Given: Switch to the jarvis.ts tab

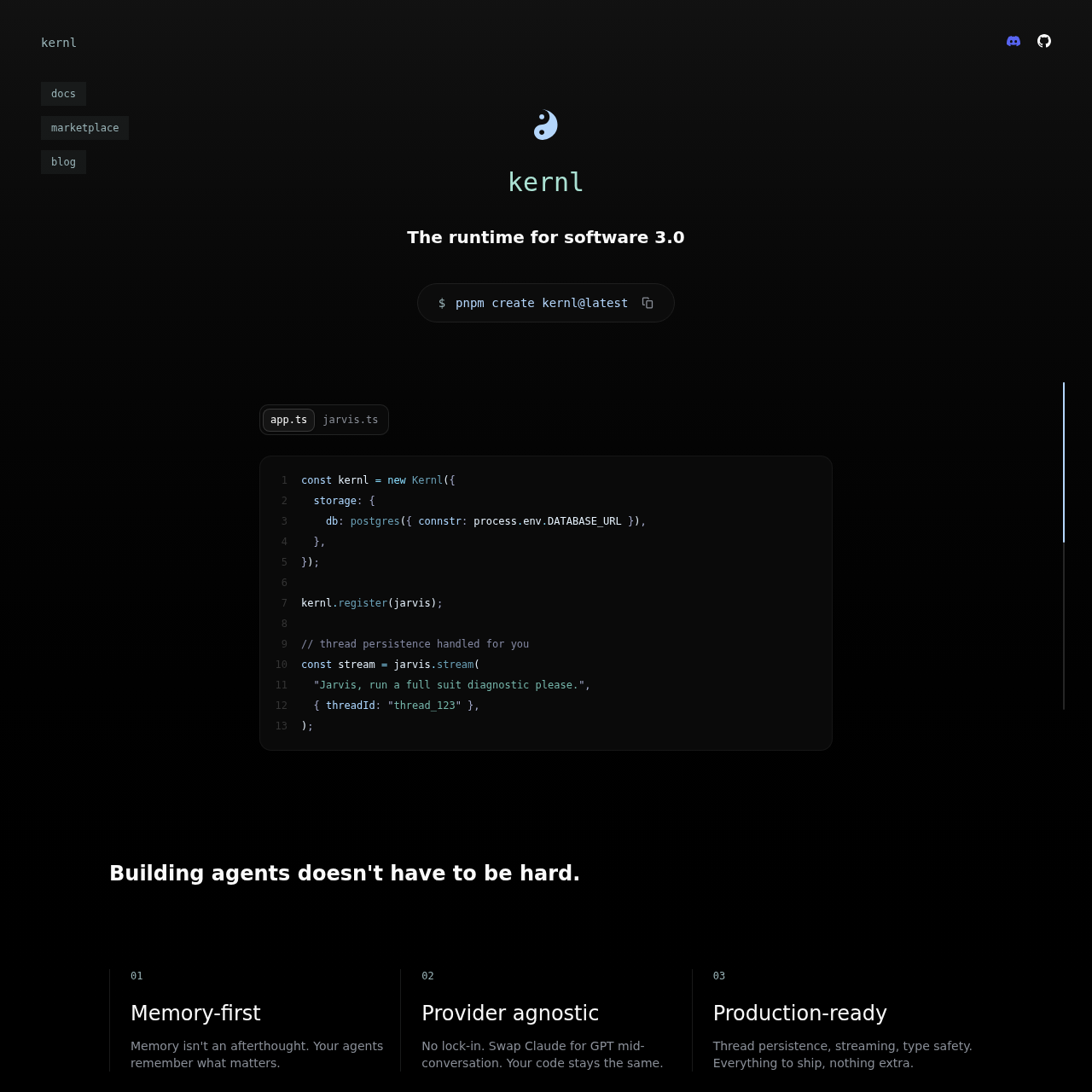Looking at the screenshot, I should pyautogui.click(x=350, y=420).
